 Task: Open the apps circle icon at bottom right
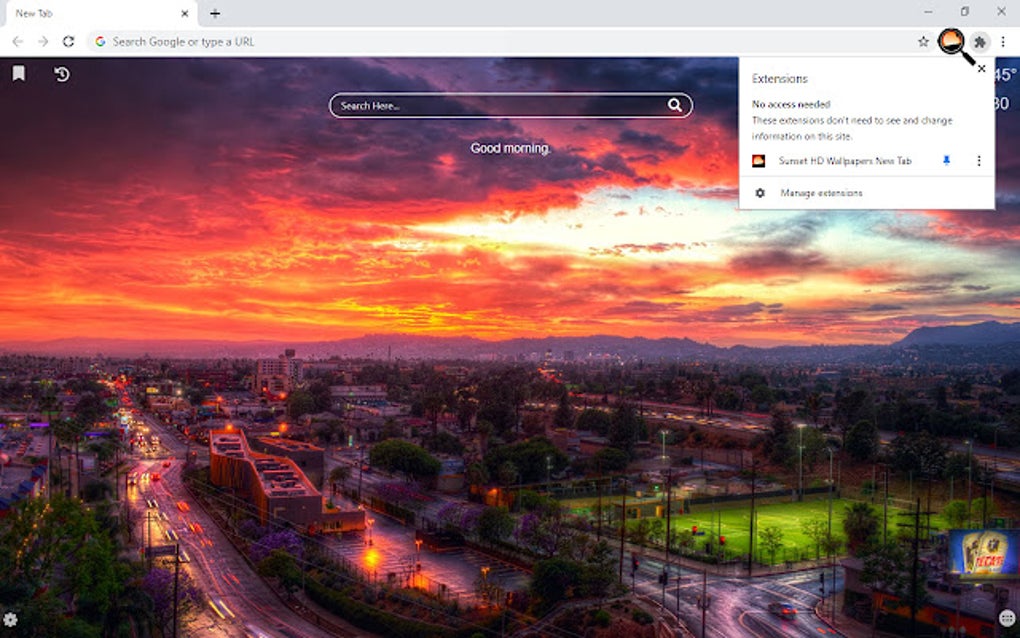(x=1007, y=618)
